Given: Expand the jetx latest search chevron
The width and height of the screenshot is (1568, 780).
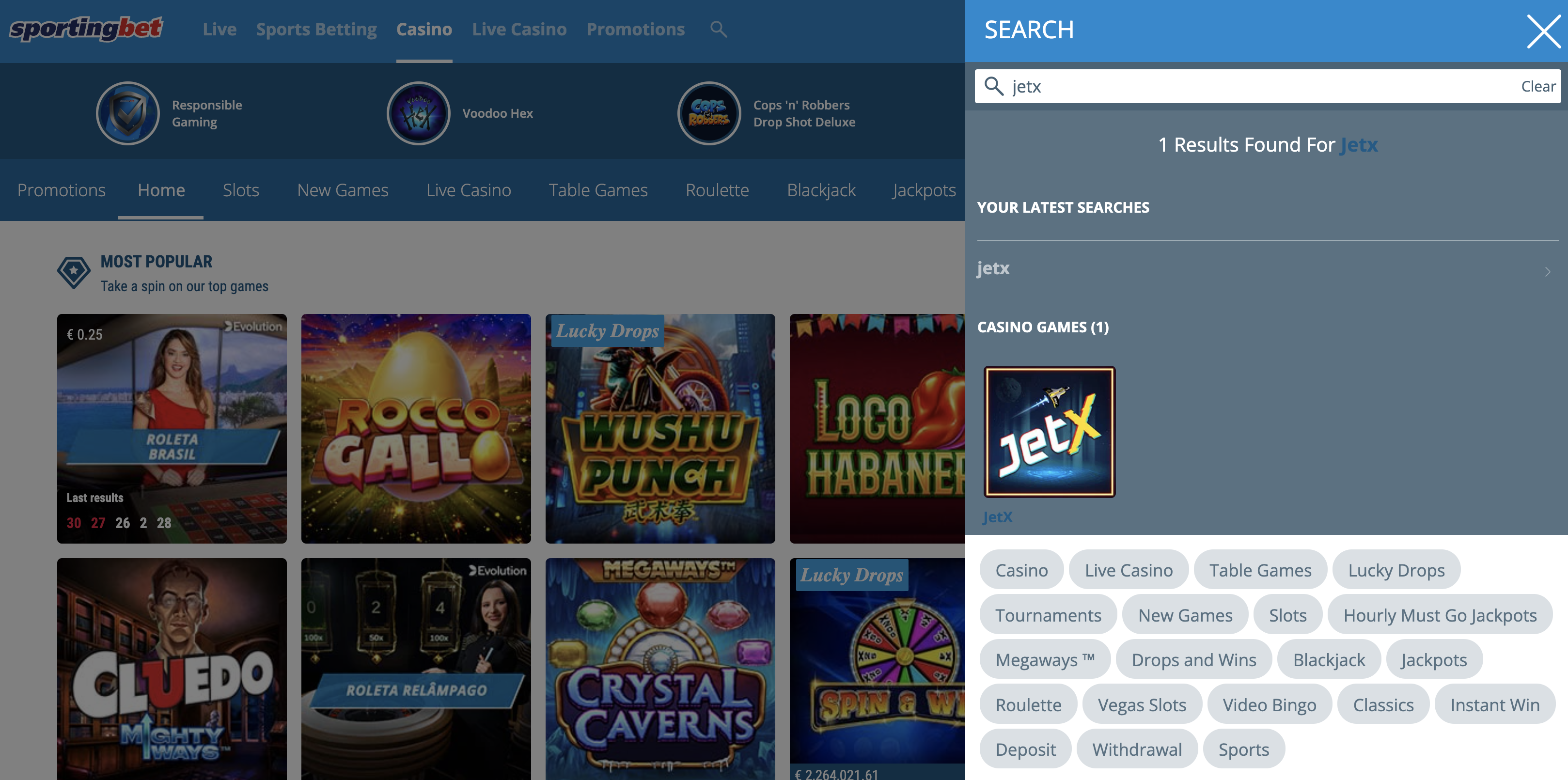Looking at the screenshot, I should 1547,271.
